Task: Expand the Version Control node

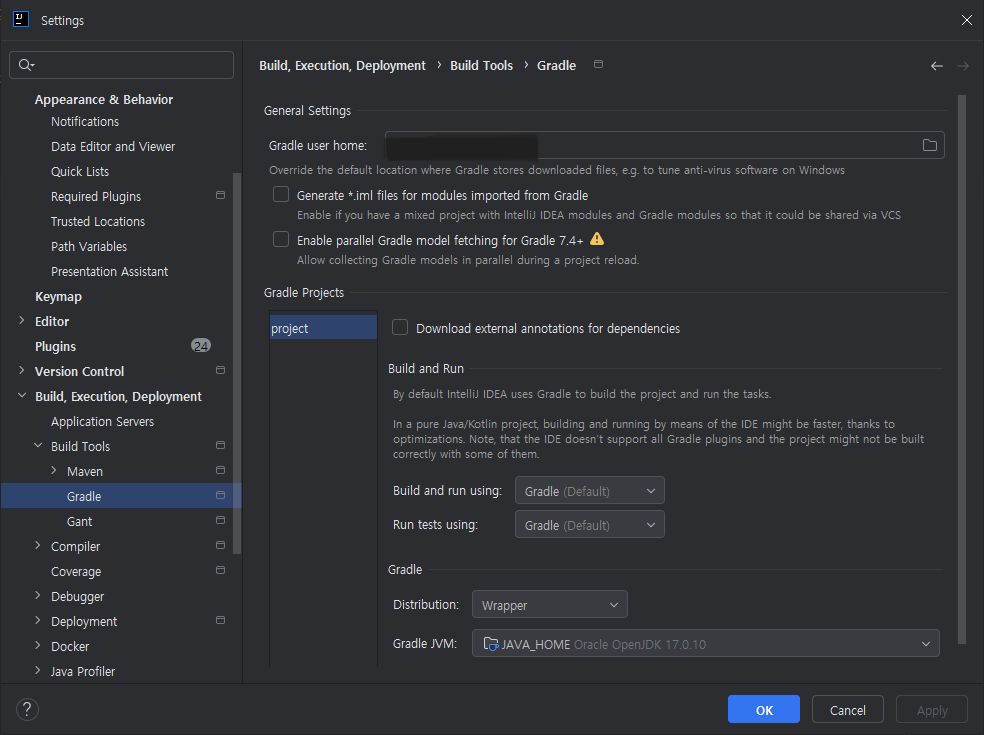Action: tap(22, 370)
